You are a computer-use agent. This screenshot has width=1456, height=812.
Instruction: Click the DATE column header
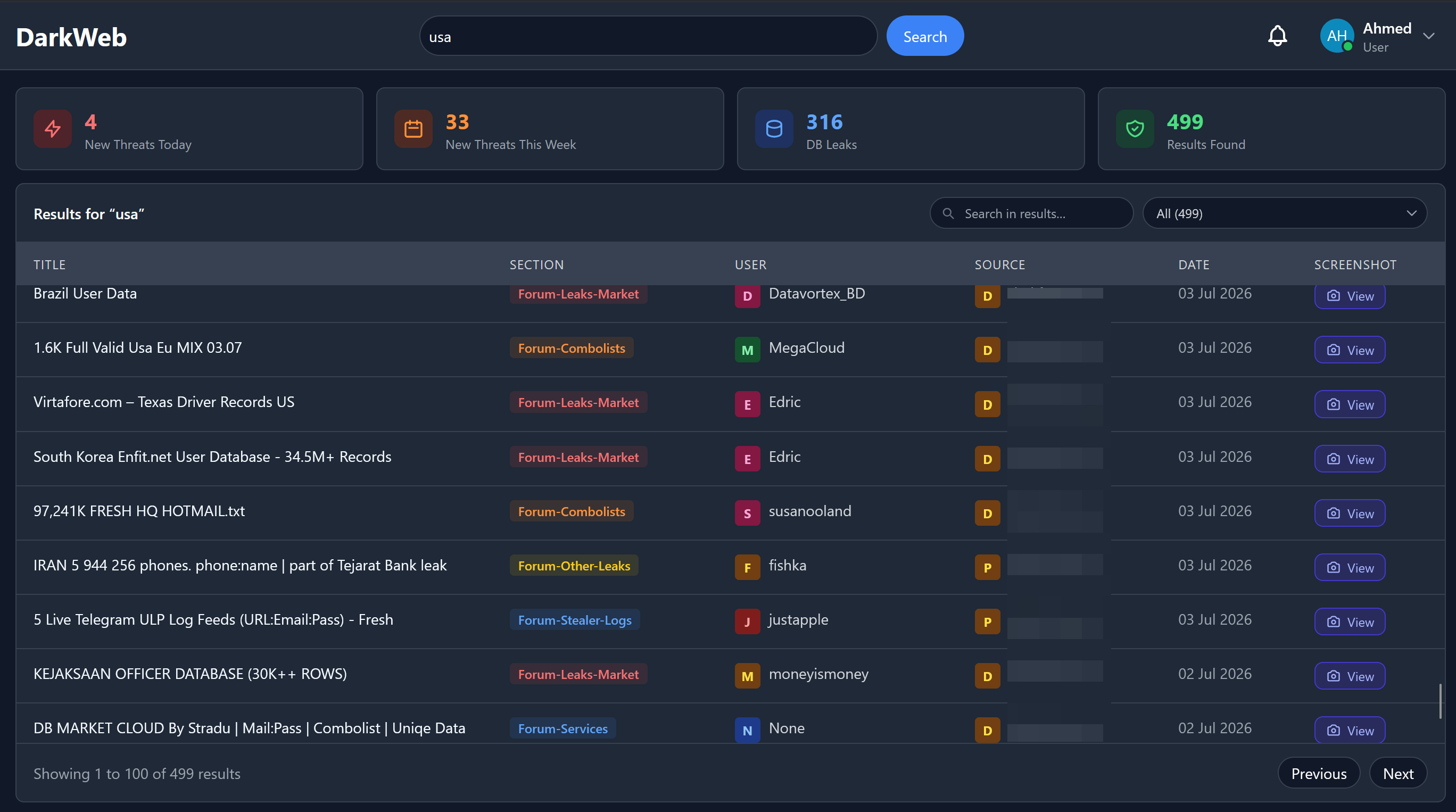(x=1194, y=264)
